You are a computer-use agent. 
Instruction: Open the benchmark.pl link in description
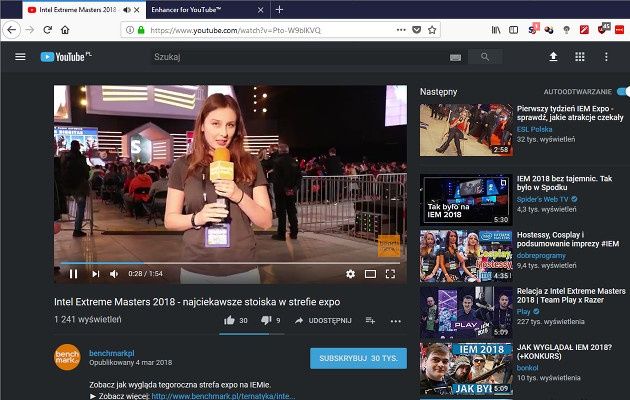pyautogui.click(x=223, y=396)
